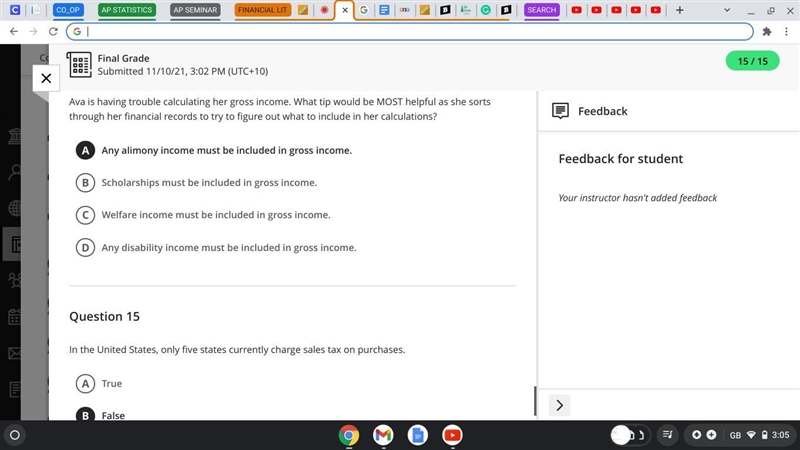Launch Google Docs from the shelf
The image size is (800, 450).
(417, 435)
